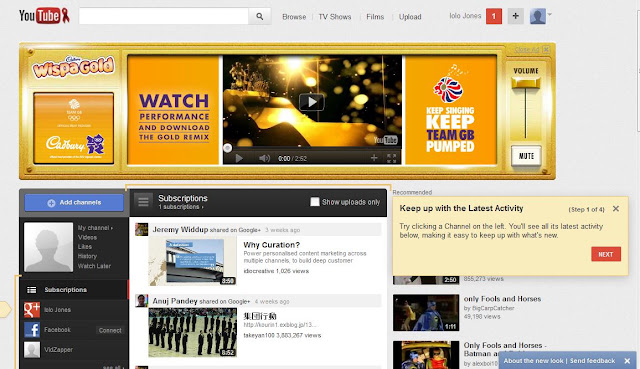The height and width of the screenshot is (369, 640).
Task: Click the Wispa Gold logo
Action: point(73,67)
